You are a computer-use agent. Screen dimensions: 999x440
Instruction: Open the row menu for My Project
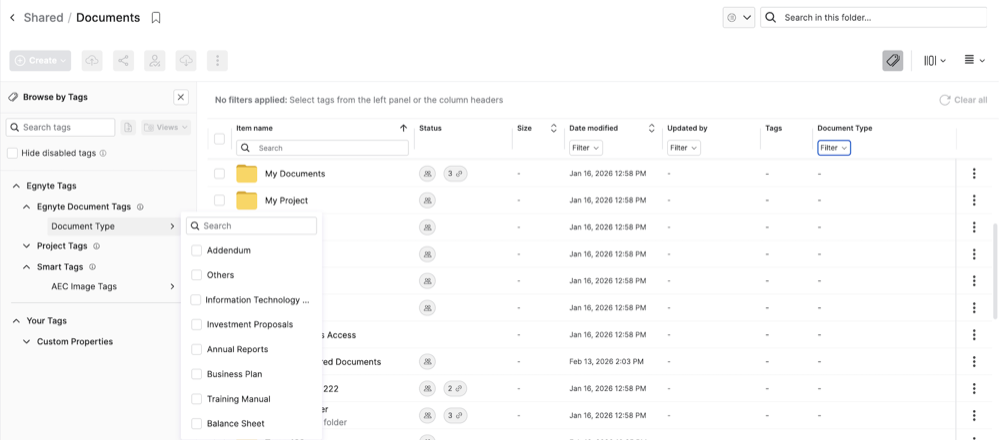pyautogui.click(x=974, y=200)
